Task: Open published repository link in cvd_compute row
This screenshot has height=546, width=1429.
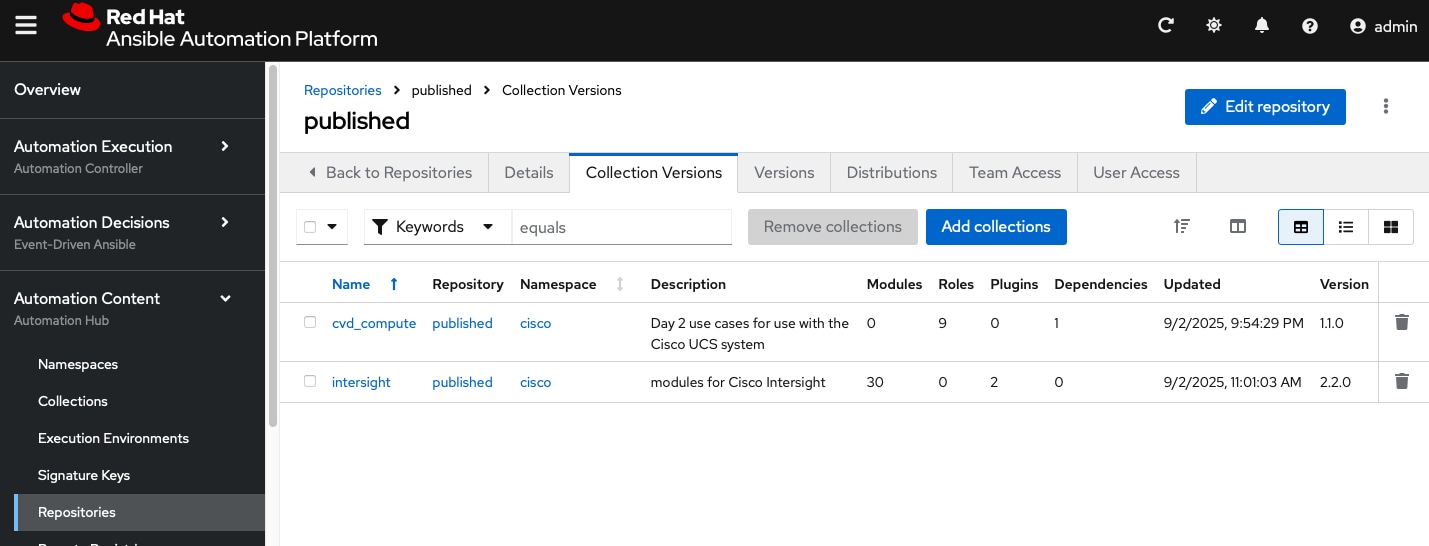Action: tap(462, 323)
